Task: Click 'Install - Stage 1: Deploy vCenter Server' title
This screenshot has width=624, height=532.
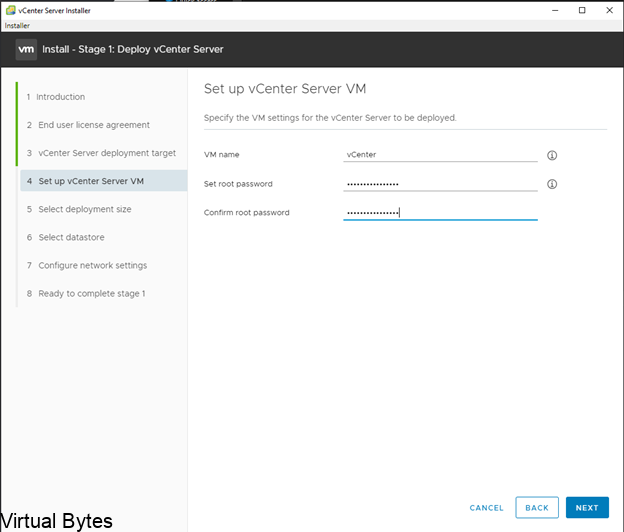Action: point(133,49)
